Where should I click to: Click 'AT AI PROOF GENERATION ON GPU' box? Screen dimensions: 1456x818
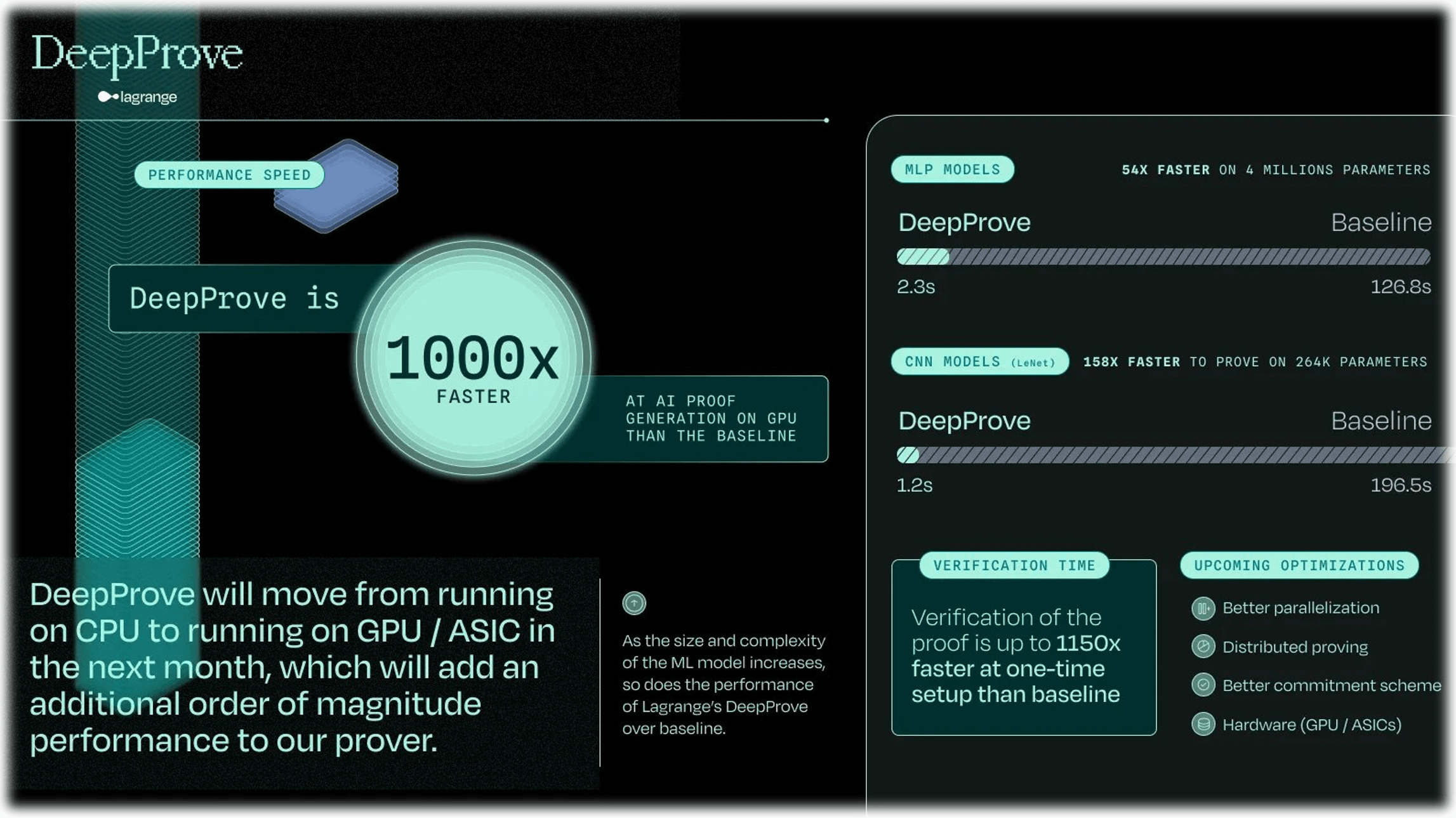(x=711, y=418)
